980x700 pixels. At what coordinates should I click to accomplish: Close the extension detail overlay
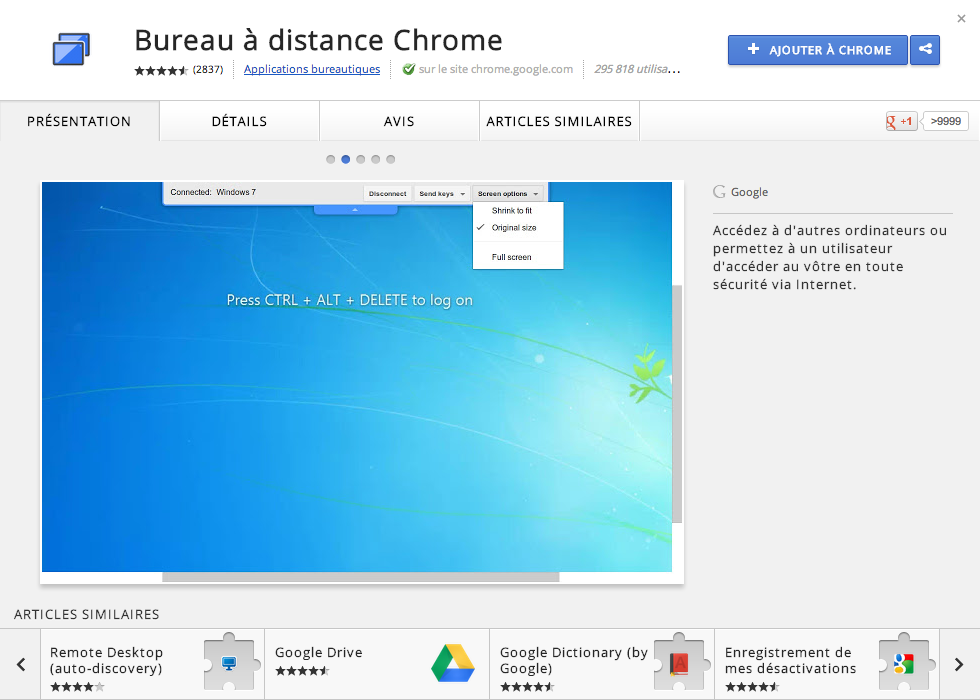point(961,19)
